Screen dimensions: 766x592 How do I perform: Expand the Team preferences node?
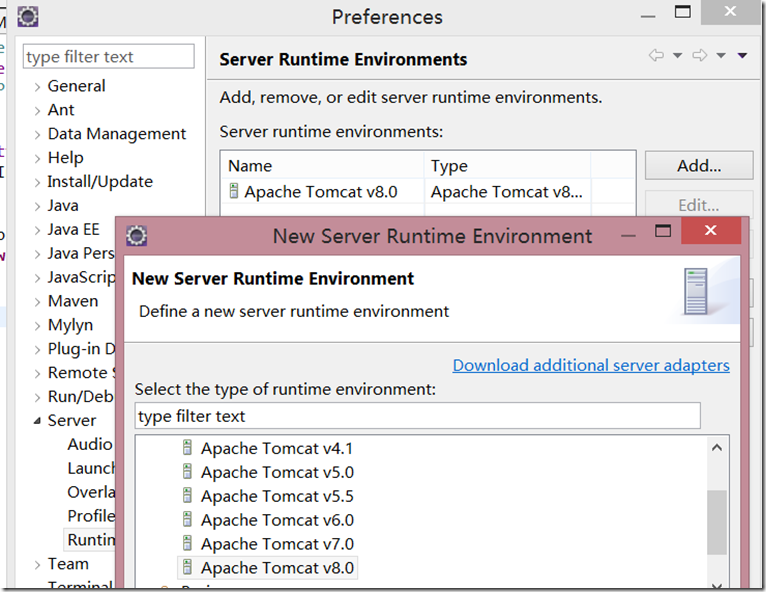(x=38, y=565)
